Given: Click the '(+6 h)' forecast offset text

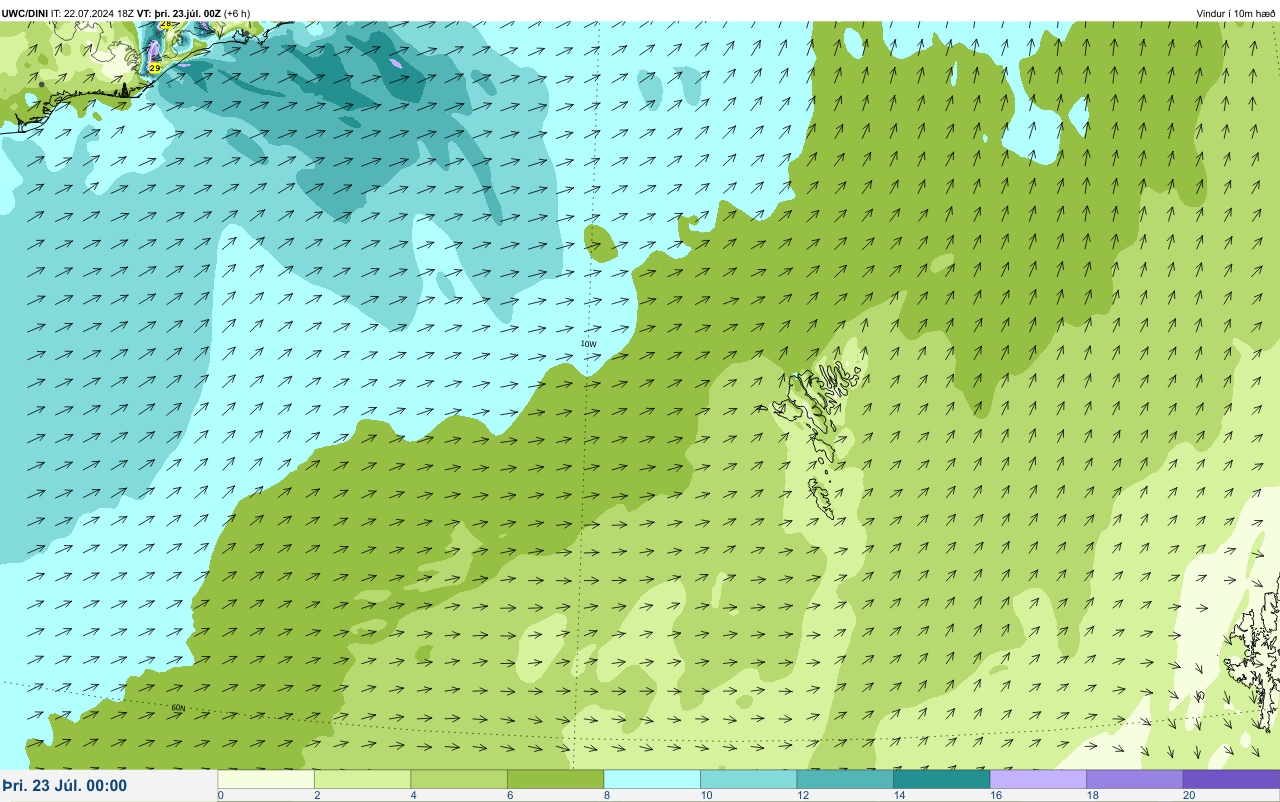Looking at the screenshot, I should point(237,13).
